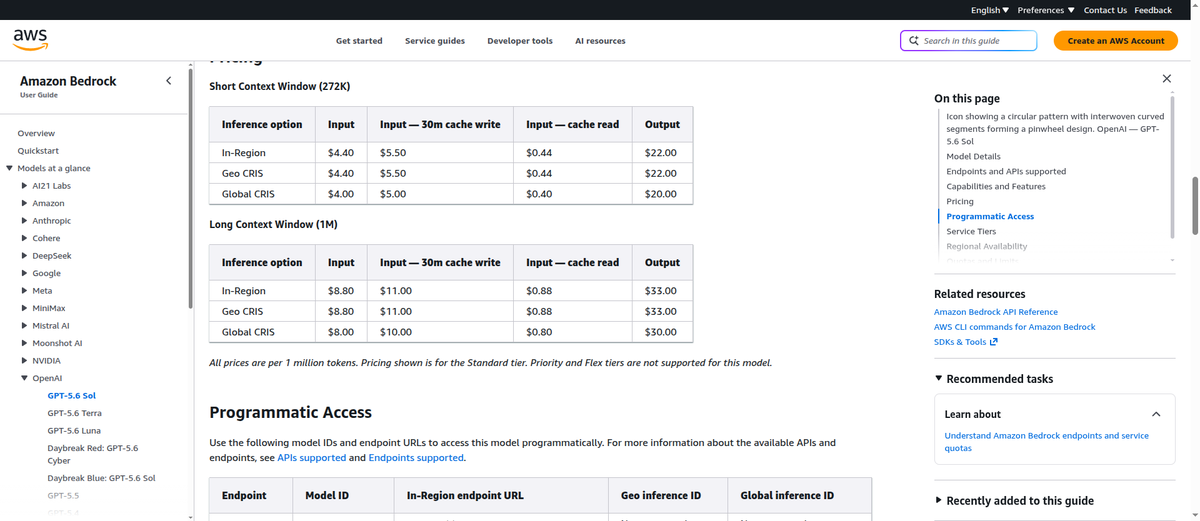Click the Global inference ID column header
Image resolution: width=1200 pixels, height=521 pixels.
tap(787, 495)
